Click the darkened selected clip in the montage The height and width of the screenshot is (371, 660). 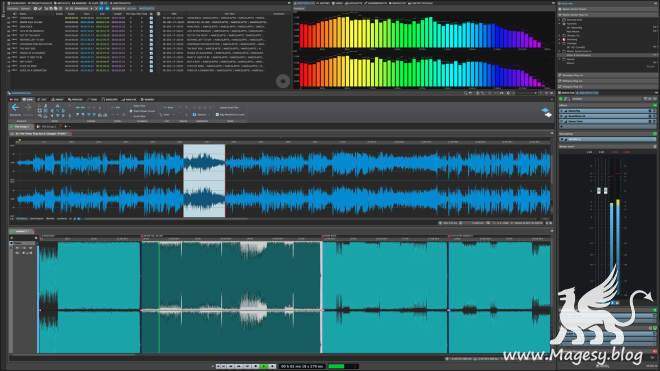[231, 297]
